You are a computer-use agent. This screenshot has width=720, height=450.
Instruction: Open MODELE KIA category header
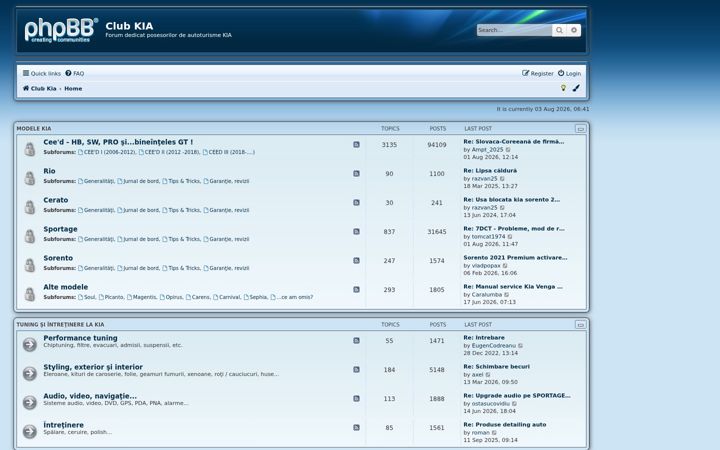[34, 129]
